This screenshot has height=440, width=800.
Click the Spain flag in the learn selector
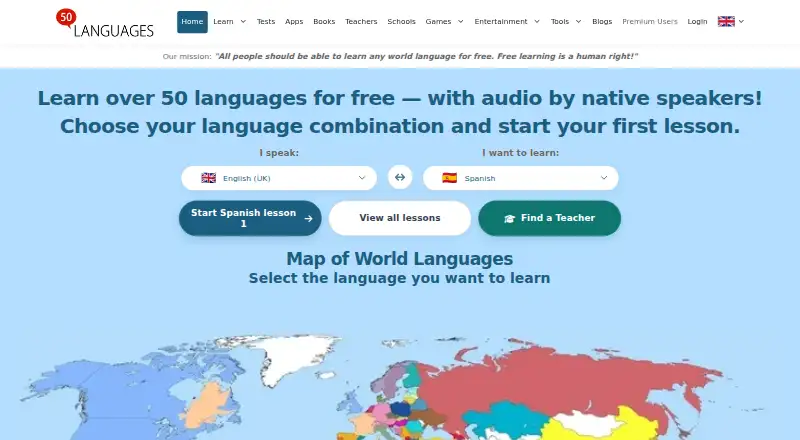pos(449,178)
